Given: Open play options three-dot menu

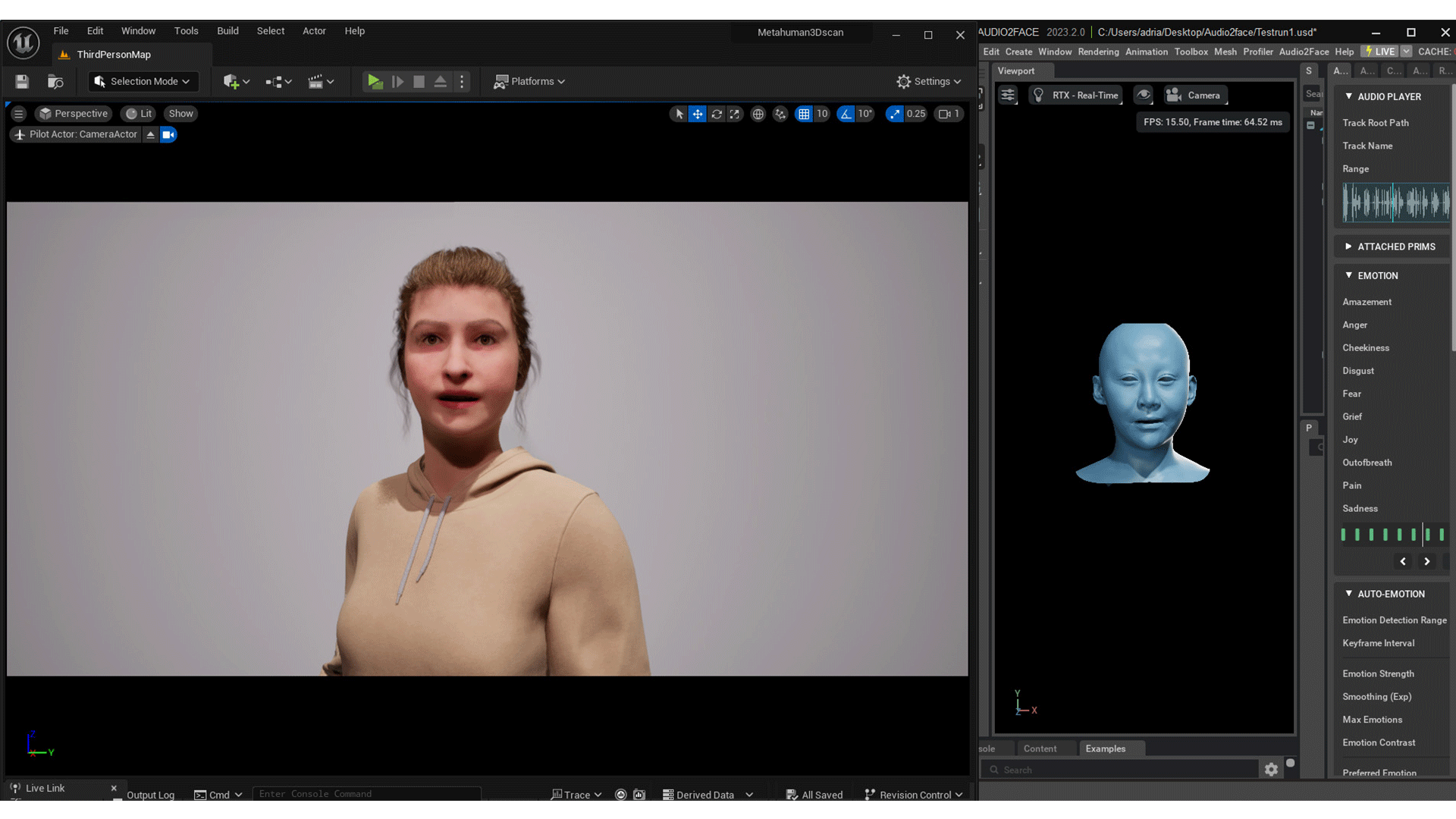Looking at the screenshot, I should 462,81.
